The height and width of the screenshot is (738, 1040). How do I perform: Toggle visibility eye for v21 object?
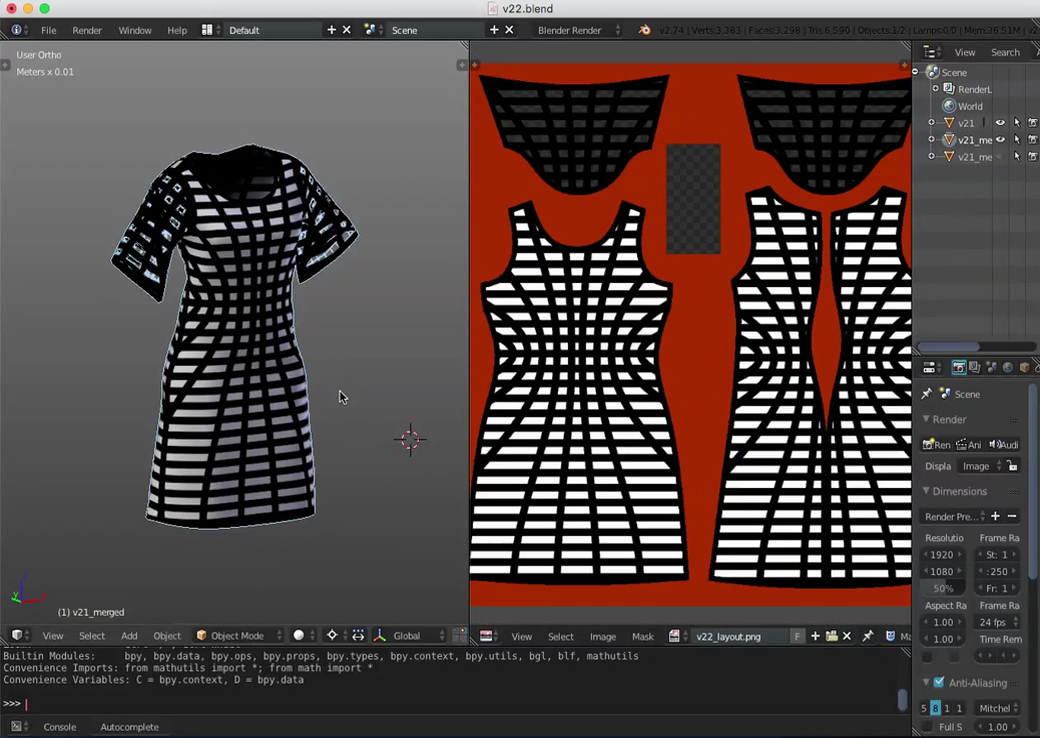point(999,123)
